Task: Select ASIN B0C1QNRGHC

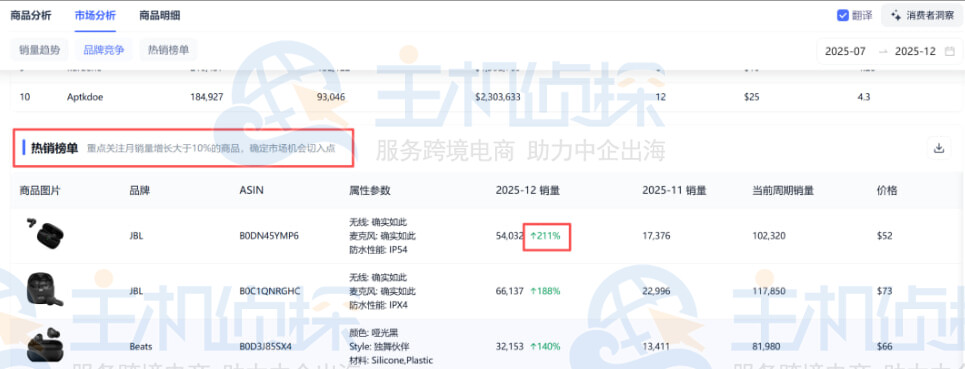Action: [270, 291]
